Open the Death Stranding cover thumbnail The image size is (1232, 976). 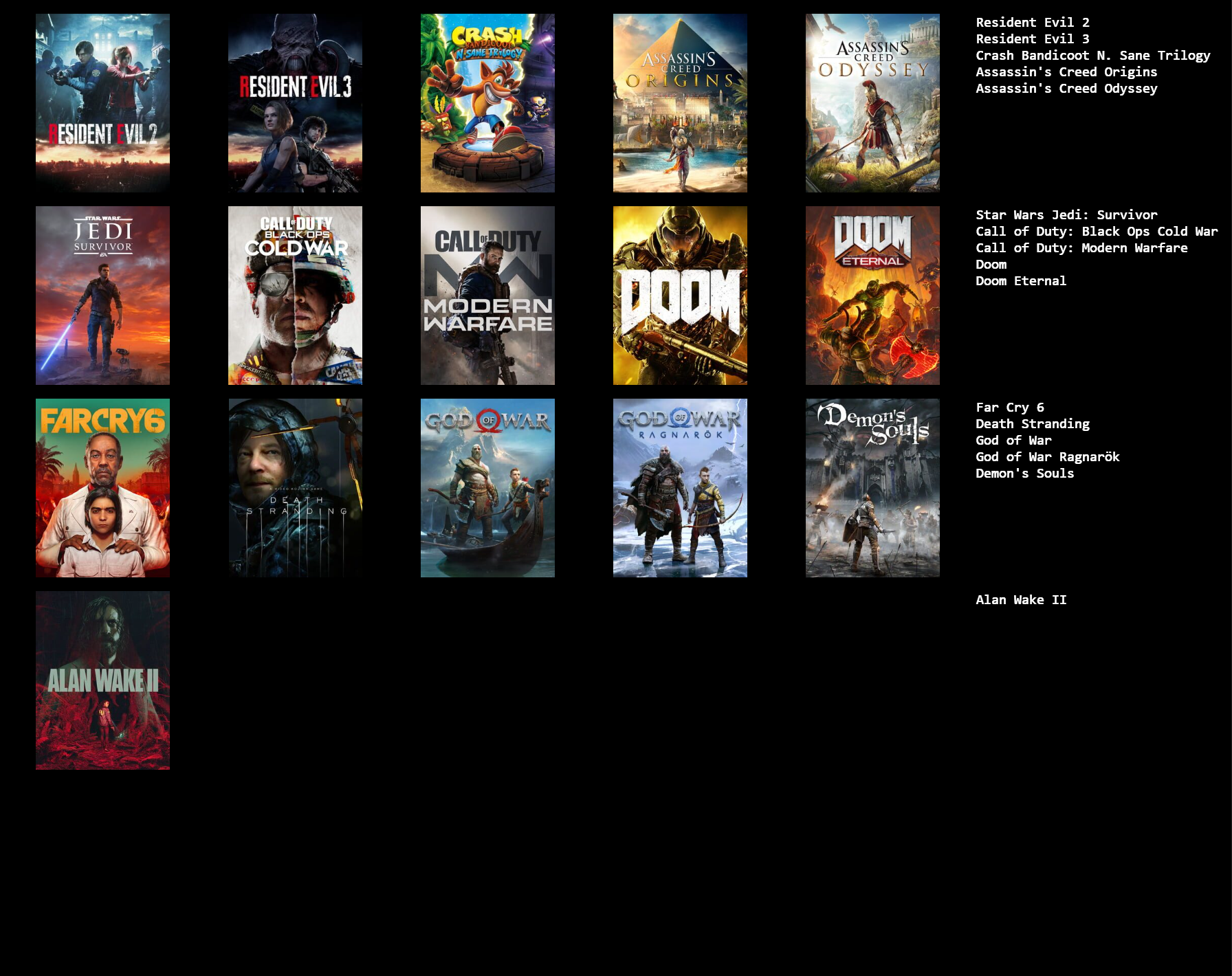295,488
